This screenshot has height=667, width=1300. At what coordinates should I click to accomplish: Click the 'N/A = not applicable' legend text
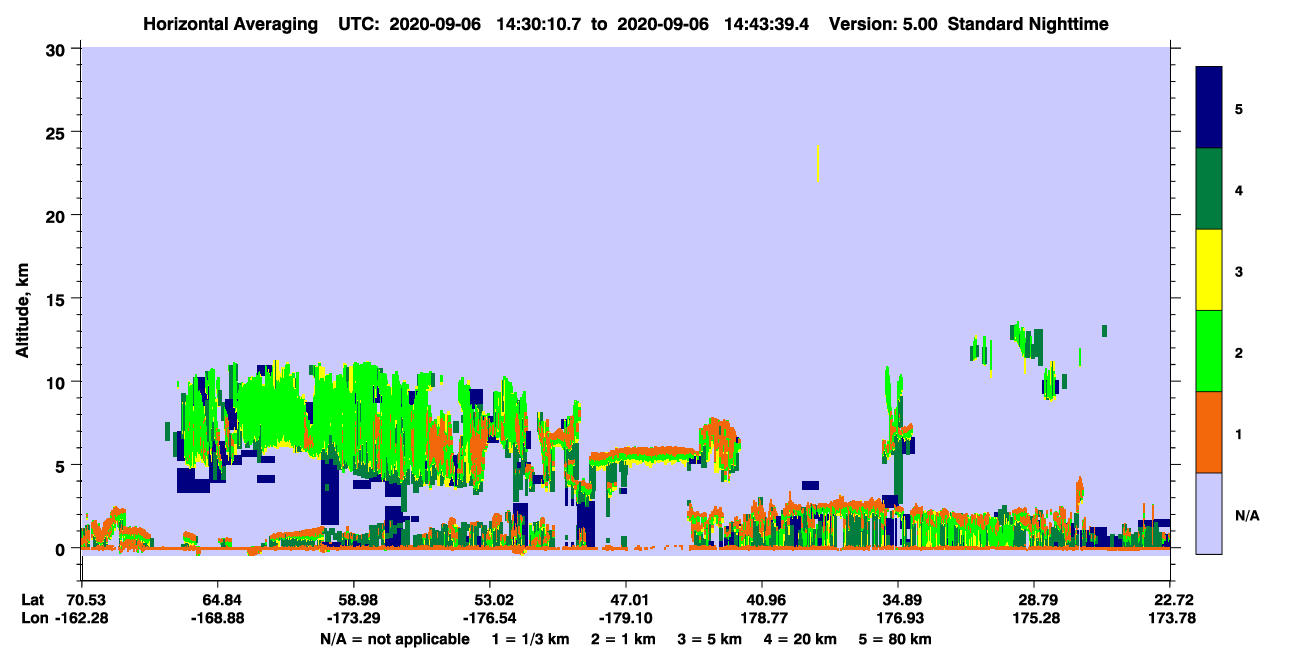[x=394, y=639]
